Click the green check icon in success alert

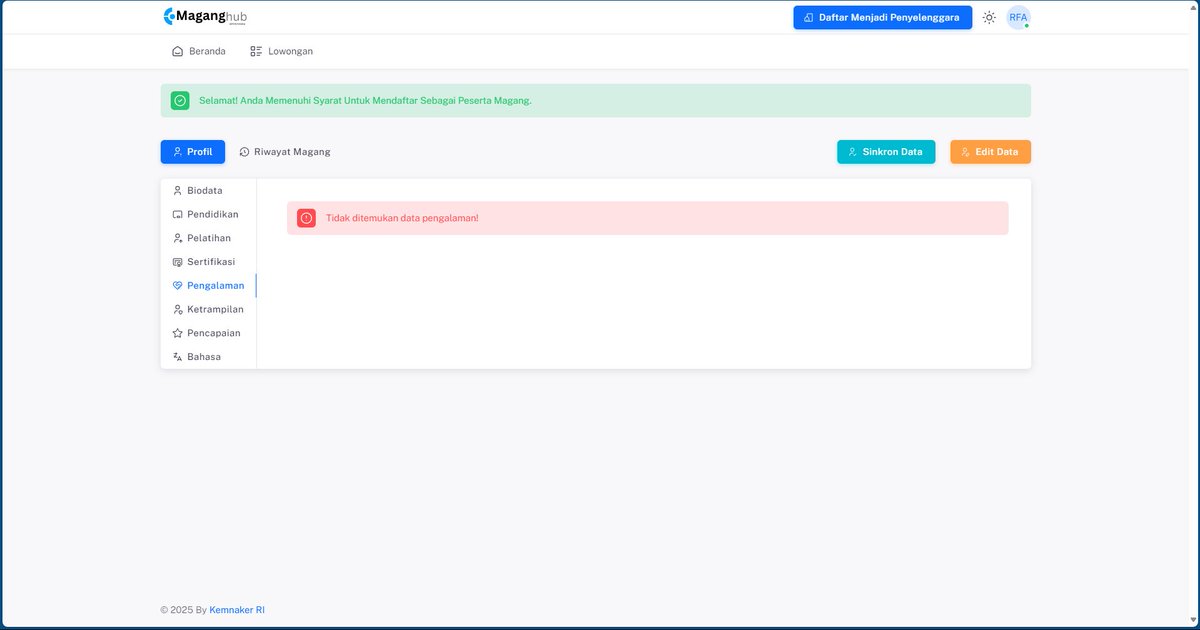pyautogui.click(x=180, y=100)
